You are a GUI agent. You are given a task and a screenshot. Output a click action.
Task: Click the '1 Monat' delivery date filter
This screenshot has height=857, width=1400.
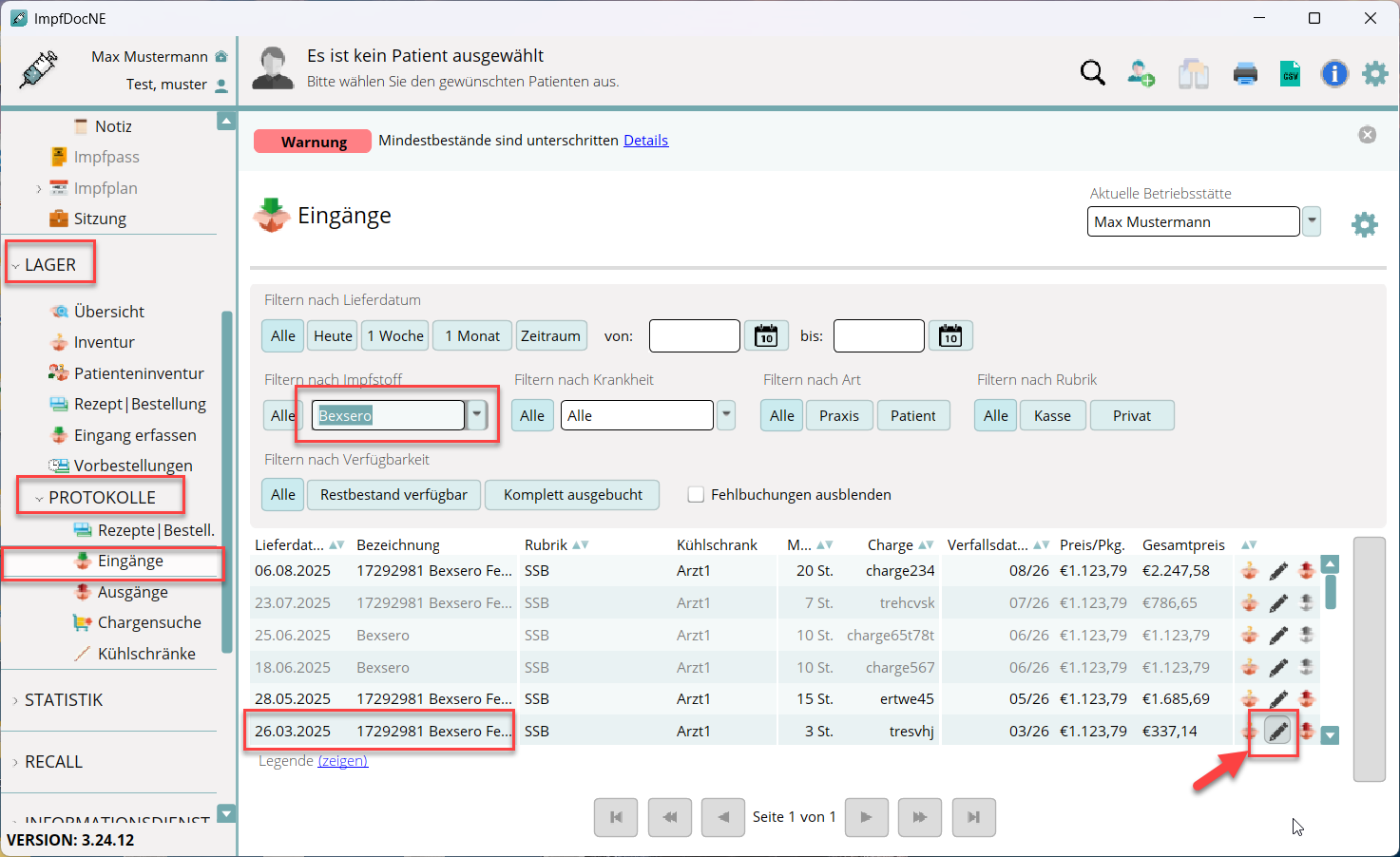pos(472,336)
